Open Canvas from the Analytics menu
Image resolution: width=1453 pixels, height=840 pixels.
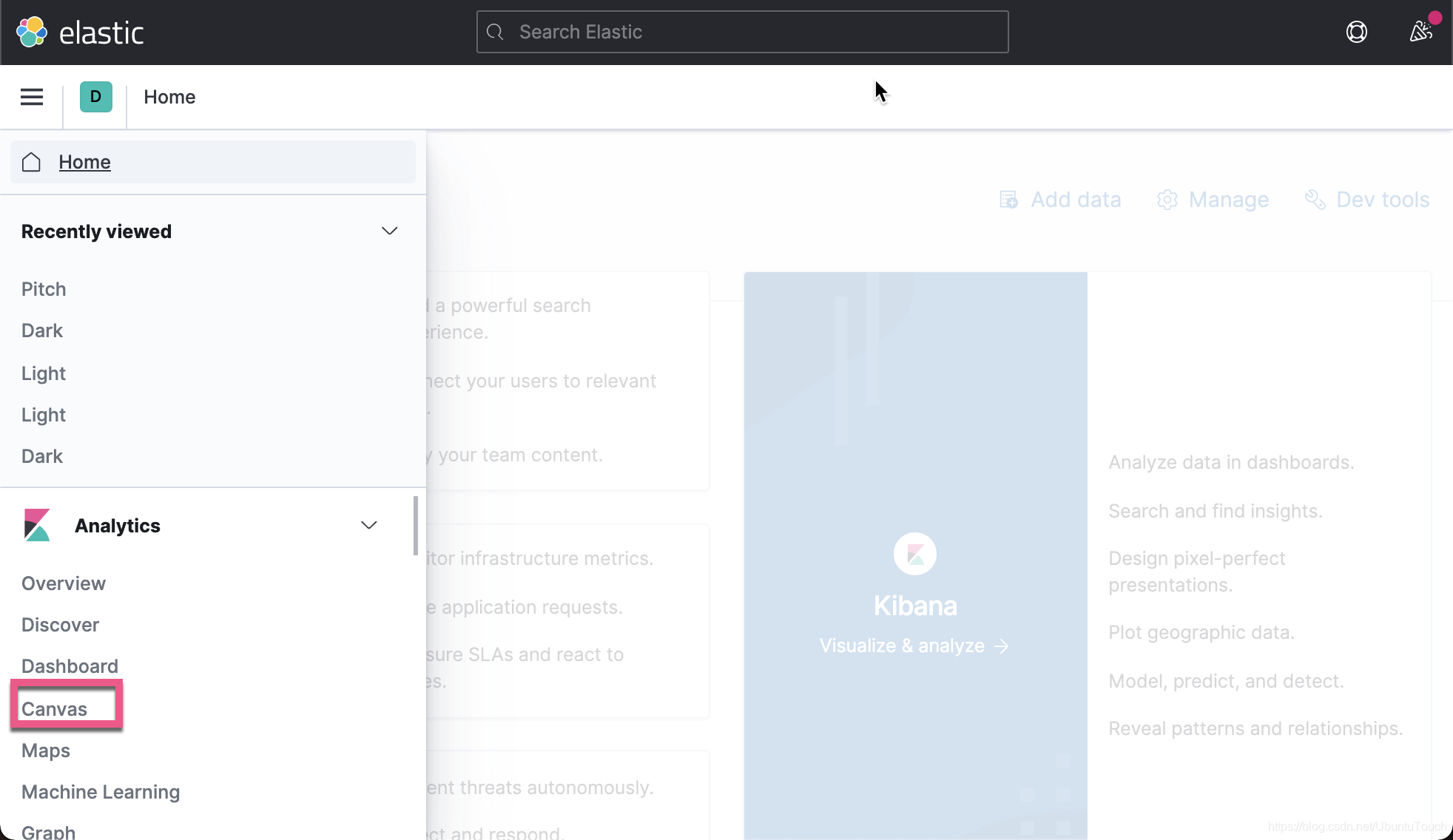click(54, 708)
